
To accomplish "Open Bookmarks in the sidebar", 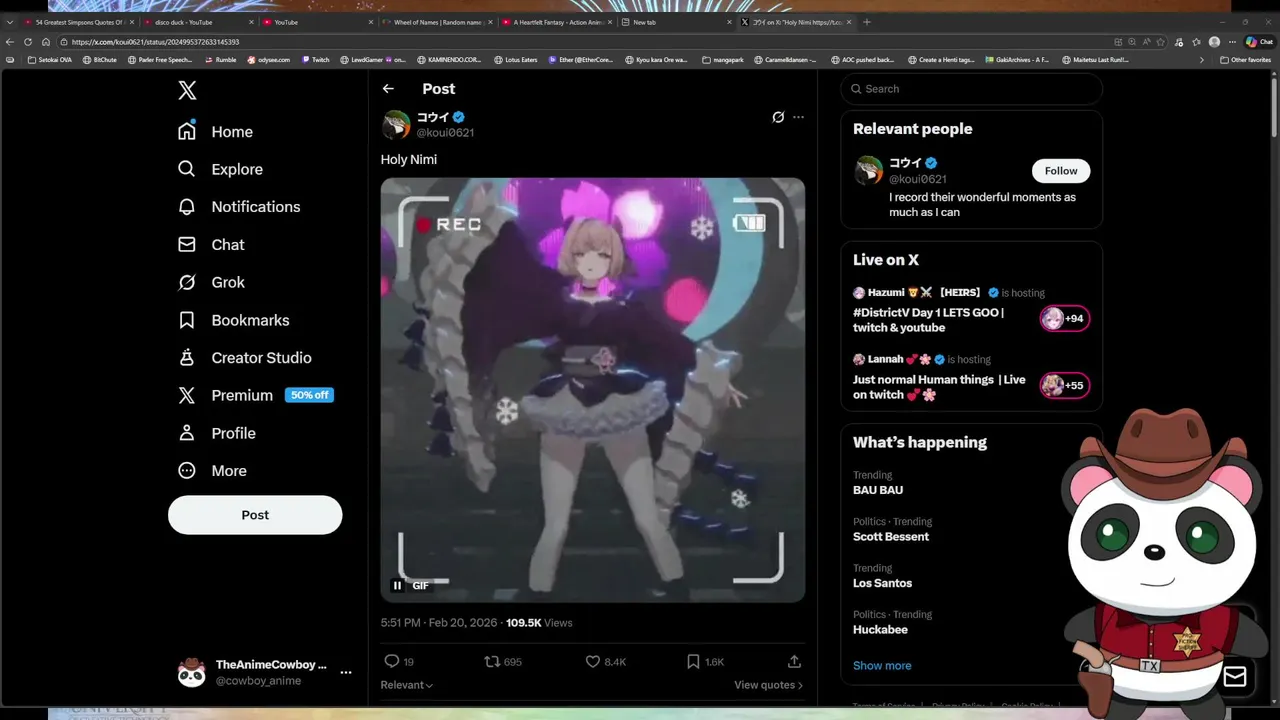I will pyautogui.click(x=233, y=320).
